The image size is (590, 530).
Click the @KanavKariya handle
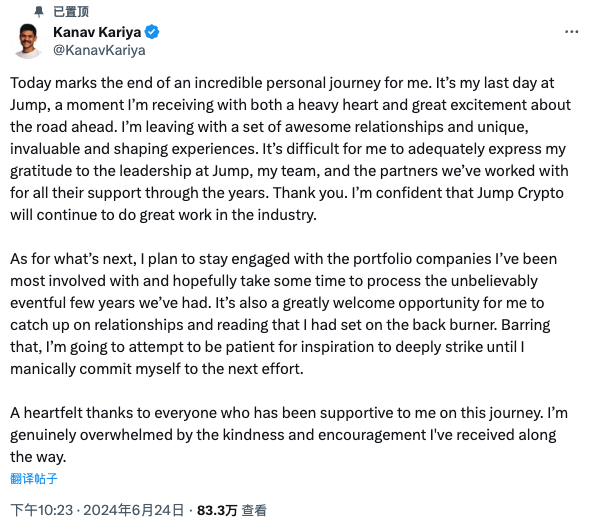point(99,50)
